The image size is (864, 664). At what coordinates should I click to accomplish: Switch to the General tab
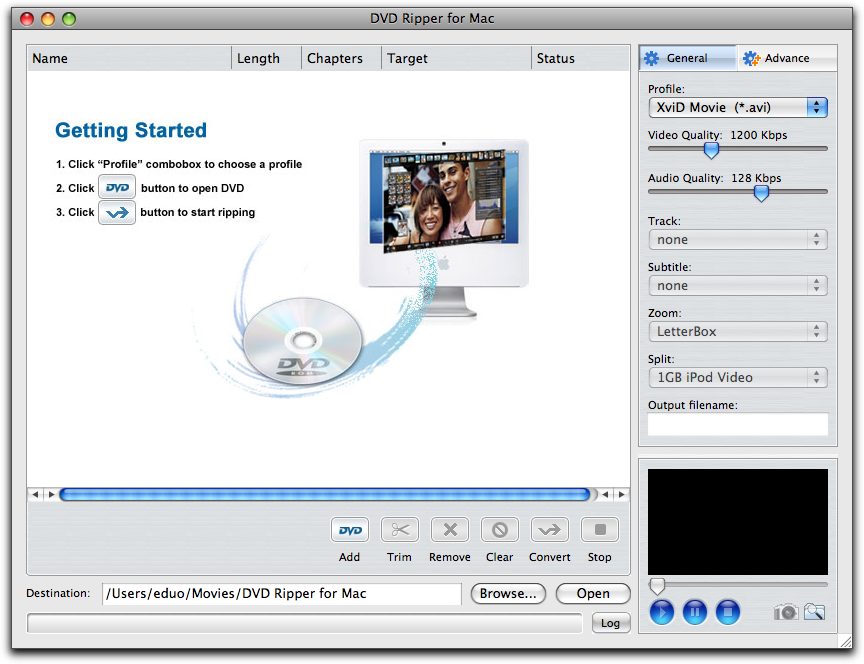point(688,58)
